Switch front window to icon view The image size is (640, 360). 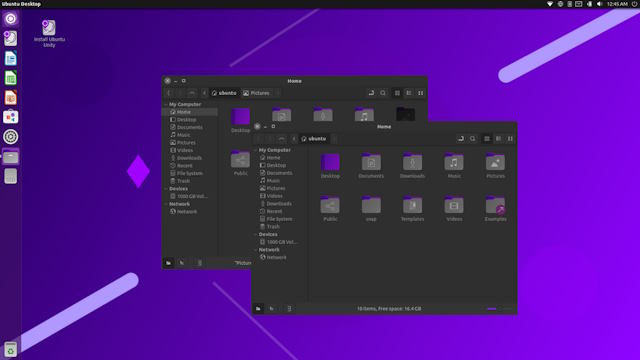point(487,139)
